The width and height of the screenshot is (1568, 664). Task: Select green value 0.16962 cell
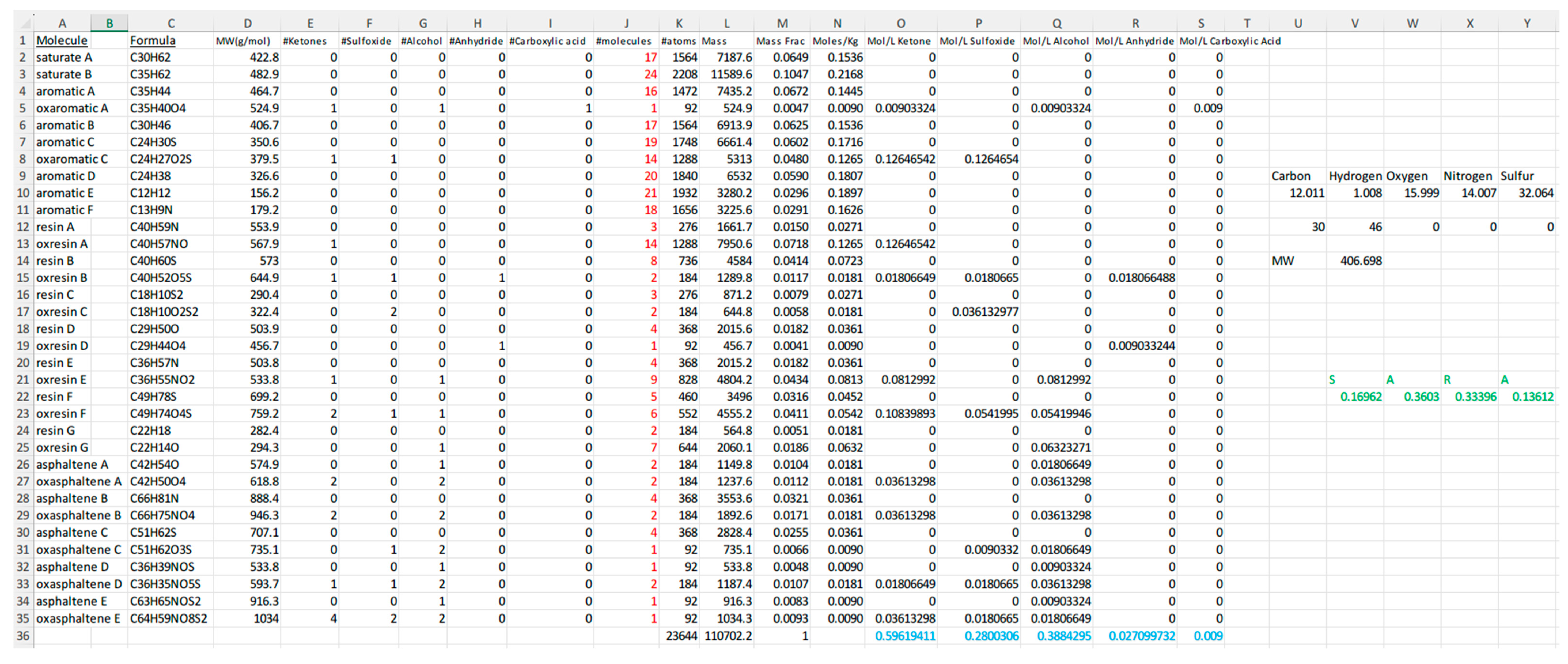click(x=1361, y=397)
